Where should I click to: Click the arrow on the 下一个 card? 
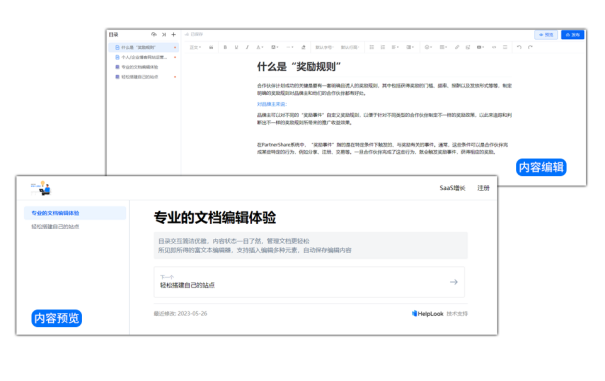(x=454, y=282)
